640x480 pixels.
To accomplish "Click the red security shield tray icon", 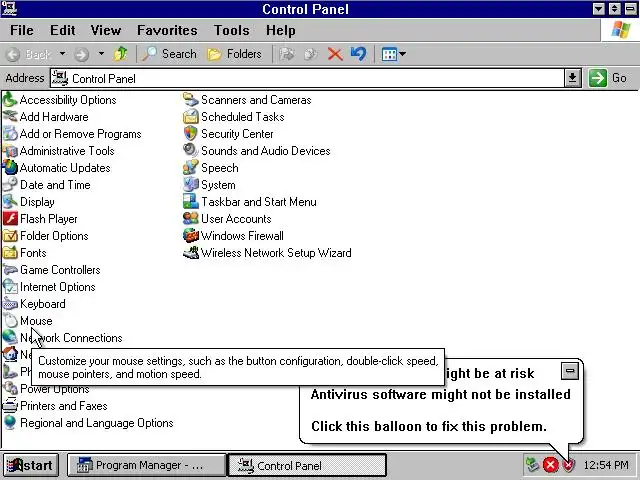I will pos(568,465).
